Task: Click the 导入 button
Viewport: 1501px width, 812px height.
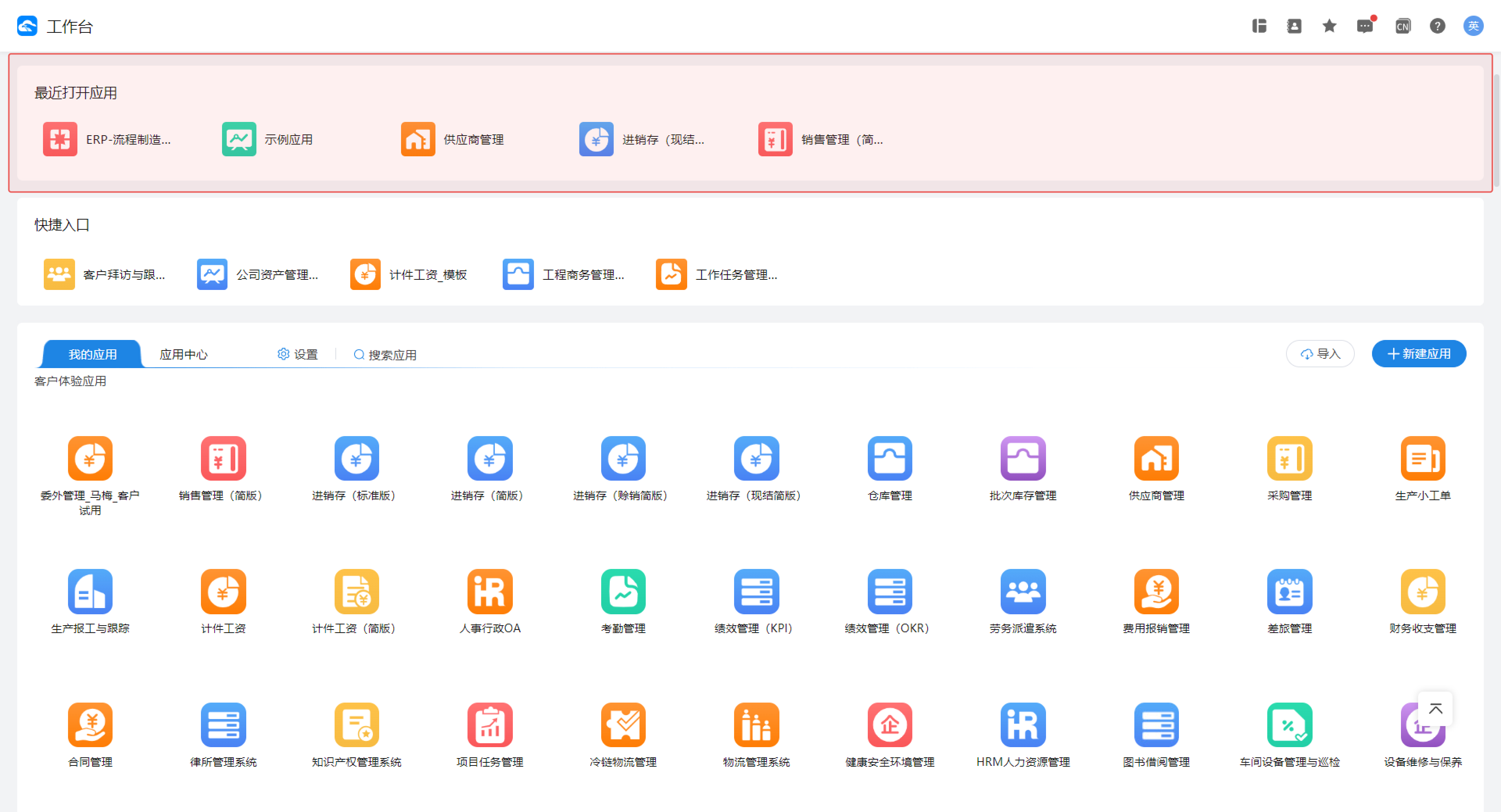Action: click(x=1320, y=354)
